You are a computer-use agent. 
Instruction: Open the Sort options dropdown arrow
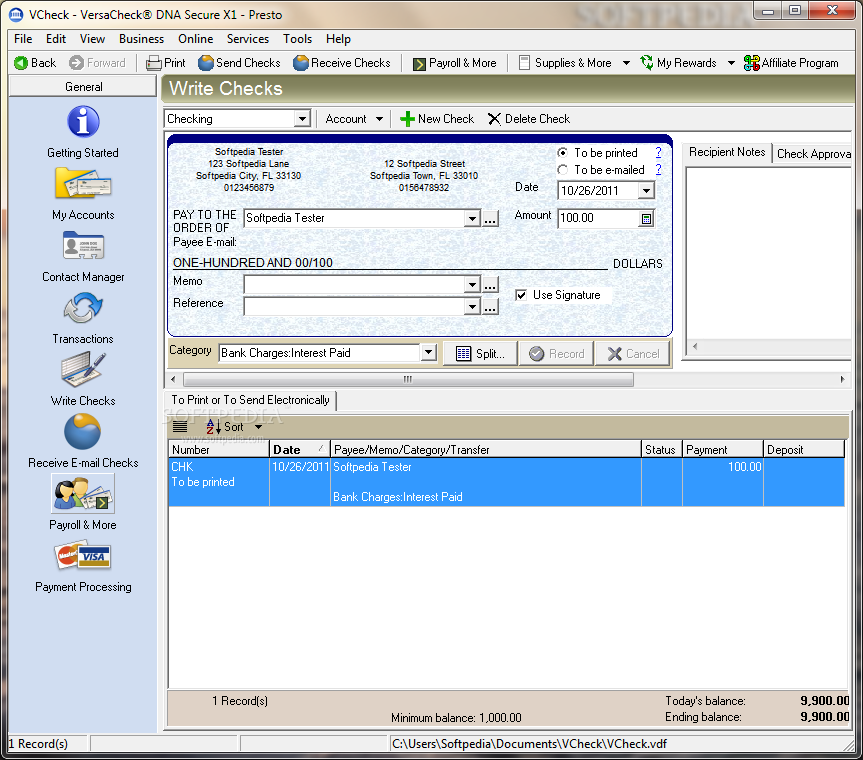coord(258,427)
